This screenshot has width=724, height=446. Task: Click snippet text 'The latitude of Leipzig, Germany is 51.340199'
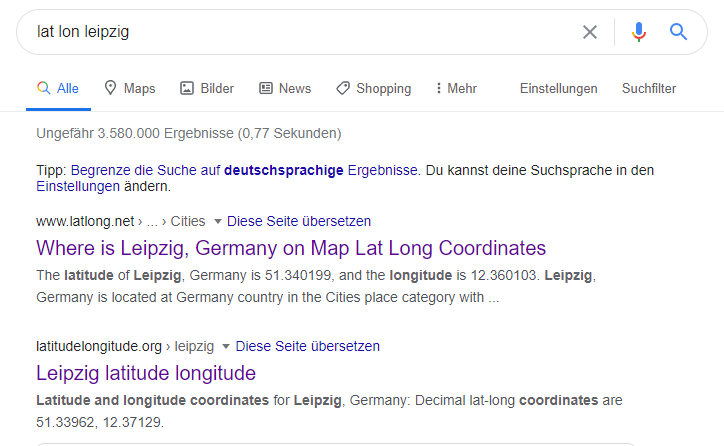click(x=184, y=275)
